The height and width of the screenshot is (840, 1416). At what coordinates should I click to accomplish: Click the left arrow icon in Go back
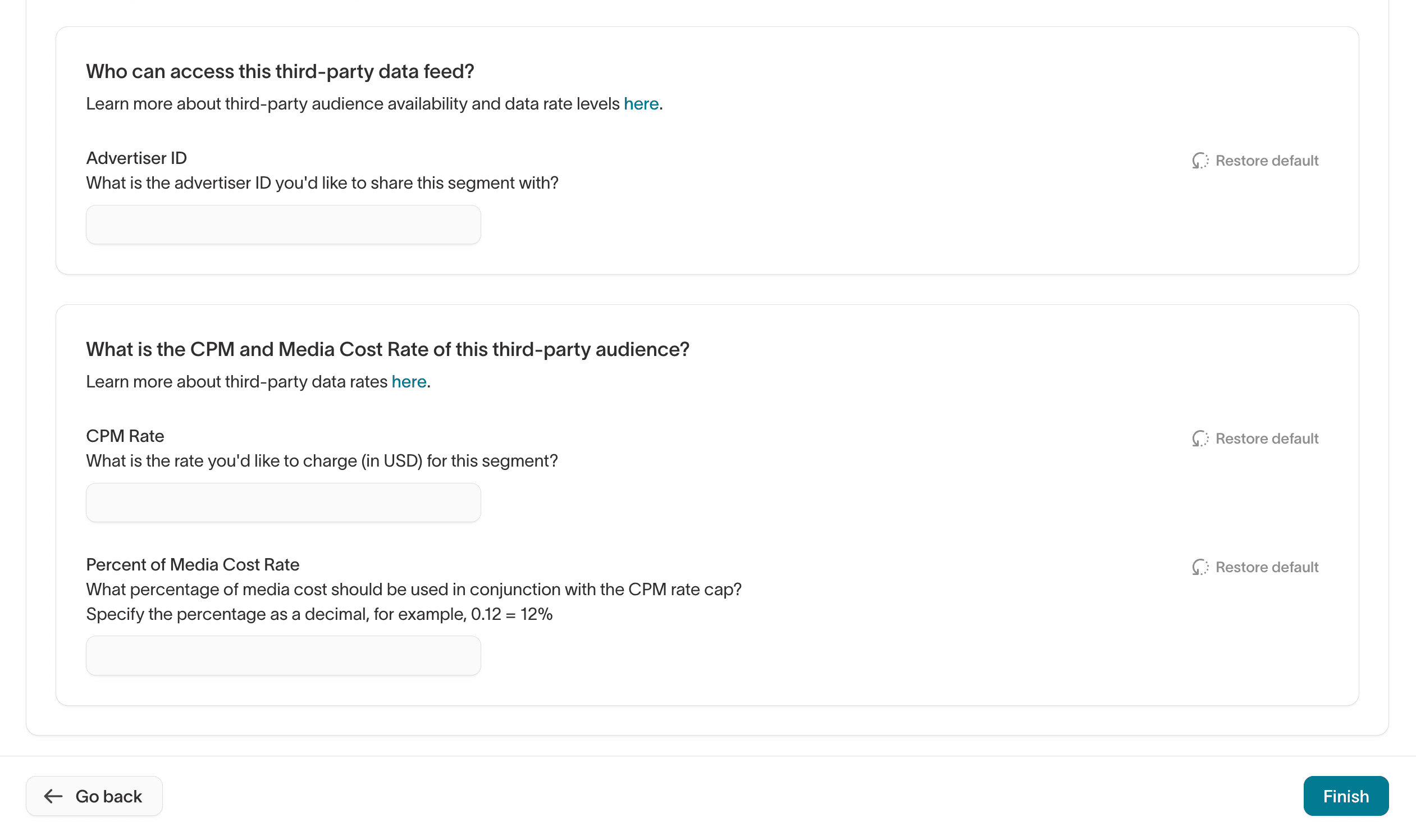53,796
